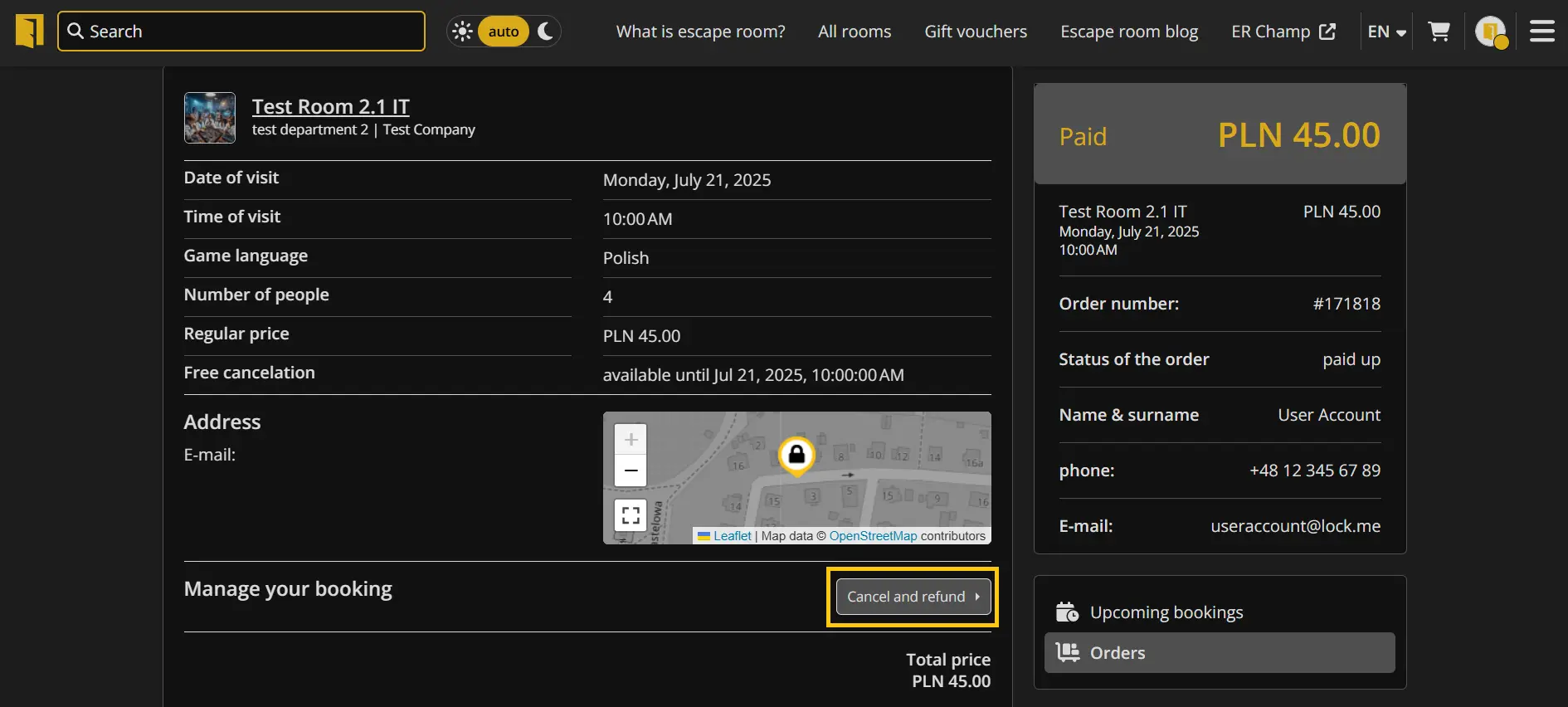Click the Test Room thumbnail image
The image size is (1568, 707).
click(210, 118)
